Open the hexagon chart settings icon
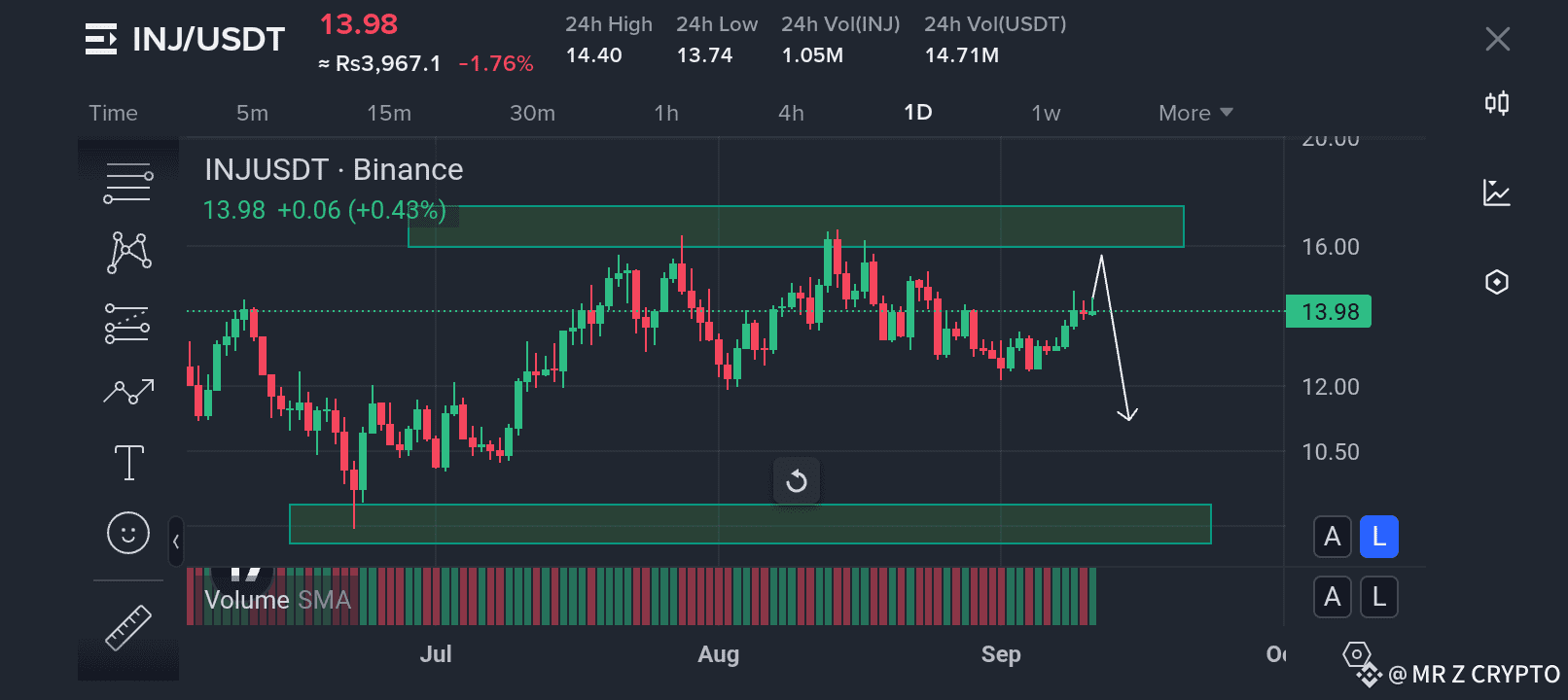This screenshot has height=700, width=1568. tap(1497, 282)
